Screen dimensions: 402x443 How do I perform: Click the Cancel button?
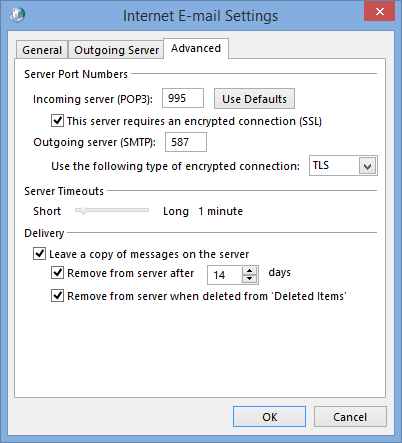(350, 417)
